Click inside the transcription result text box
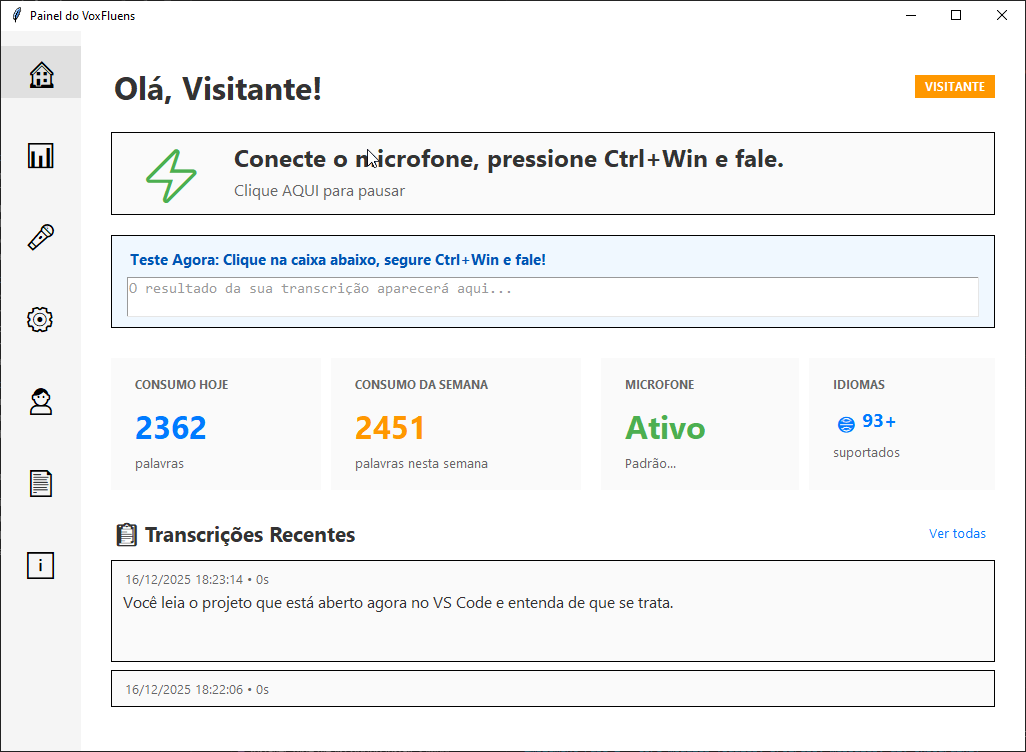Viewport: 1026px width, 752px height. [x=552, y=297]
